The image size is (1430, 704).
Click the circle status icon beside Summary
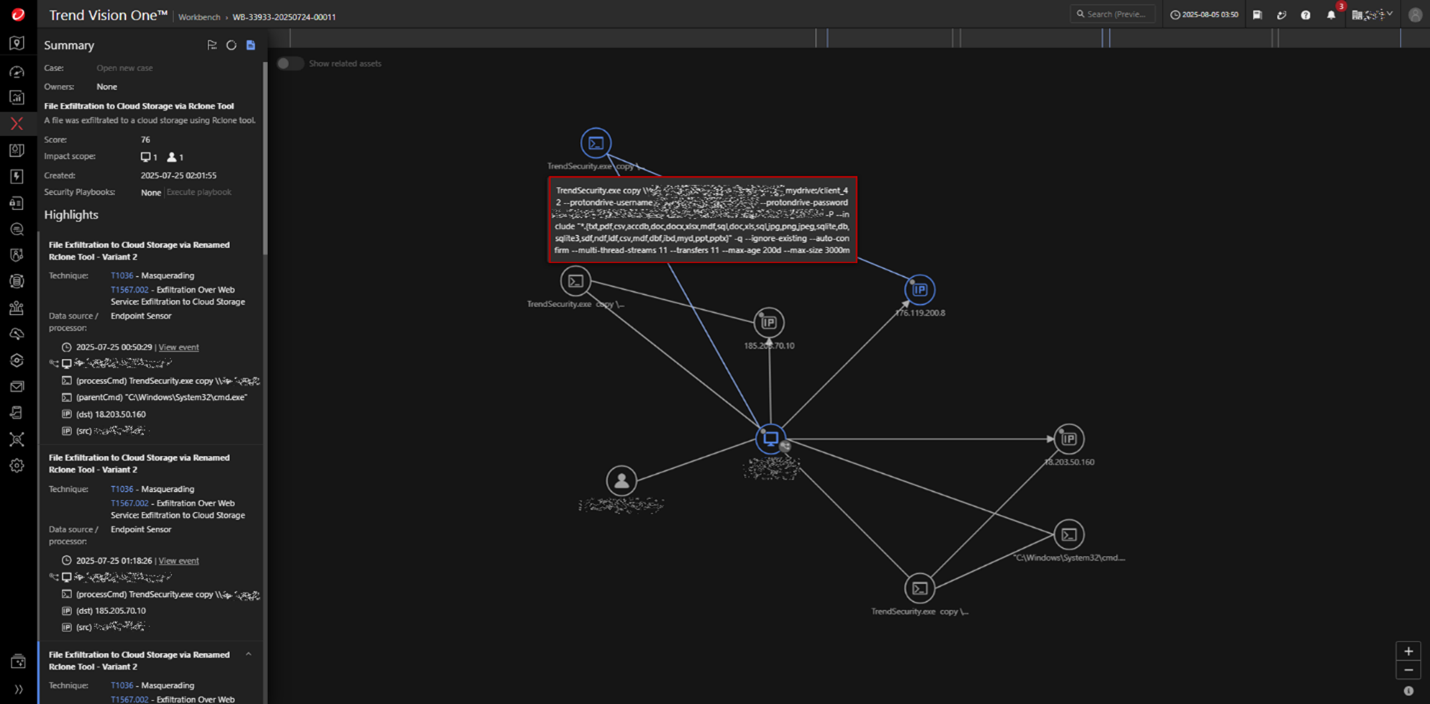tap(231, 45)
